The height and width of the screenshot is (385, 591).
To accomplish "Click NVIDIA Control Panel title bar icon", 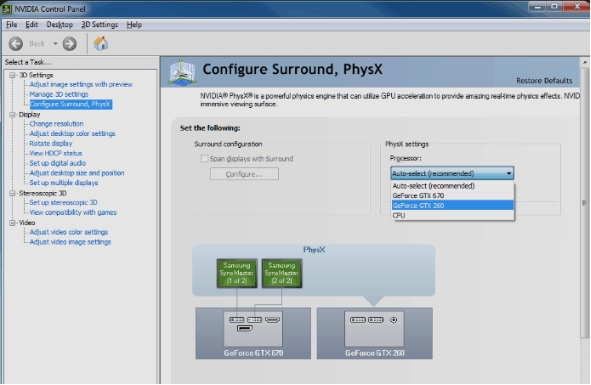I will coord(7,9).
